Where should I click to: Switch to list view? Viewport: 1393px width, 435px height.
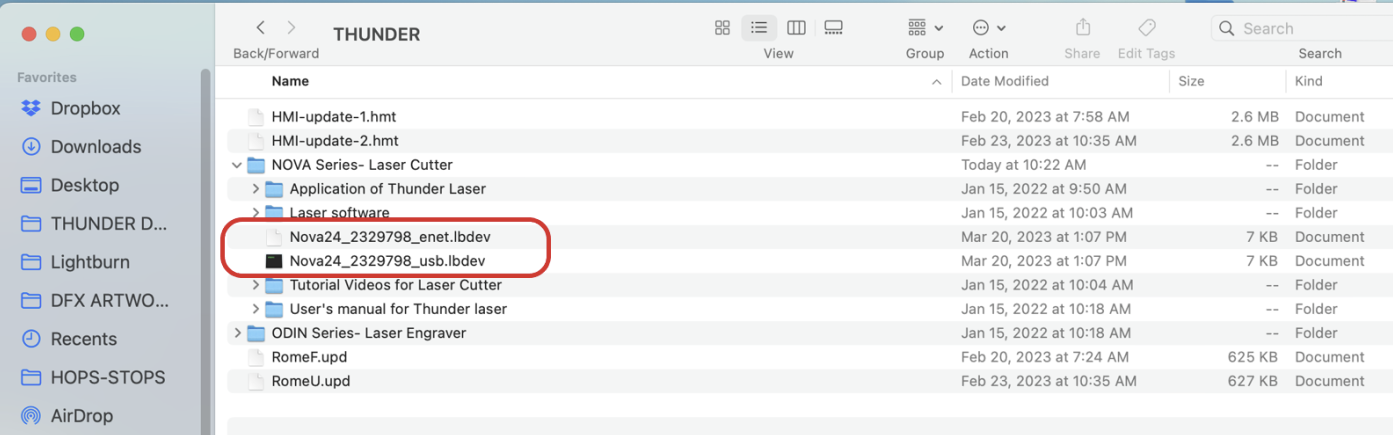point(759,28)
